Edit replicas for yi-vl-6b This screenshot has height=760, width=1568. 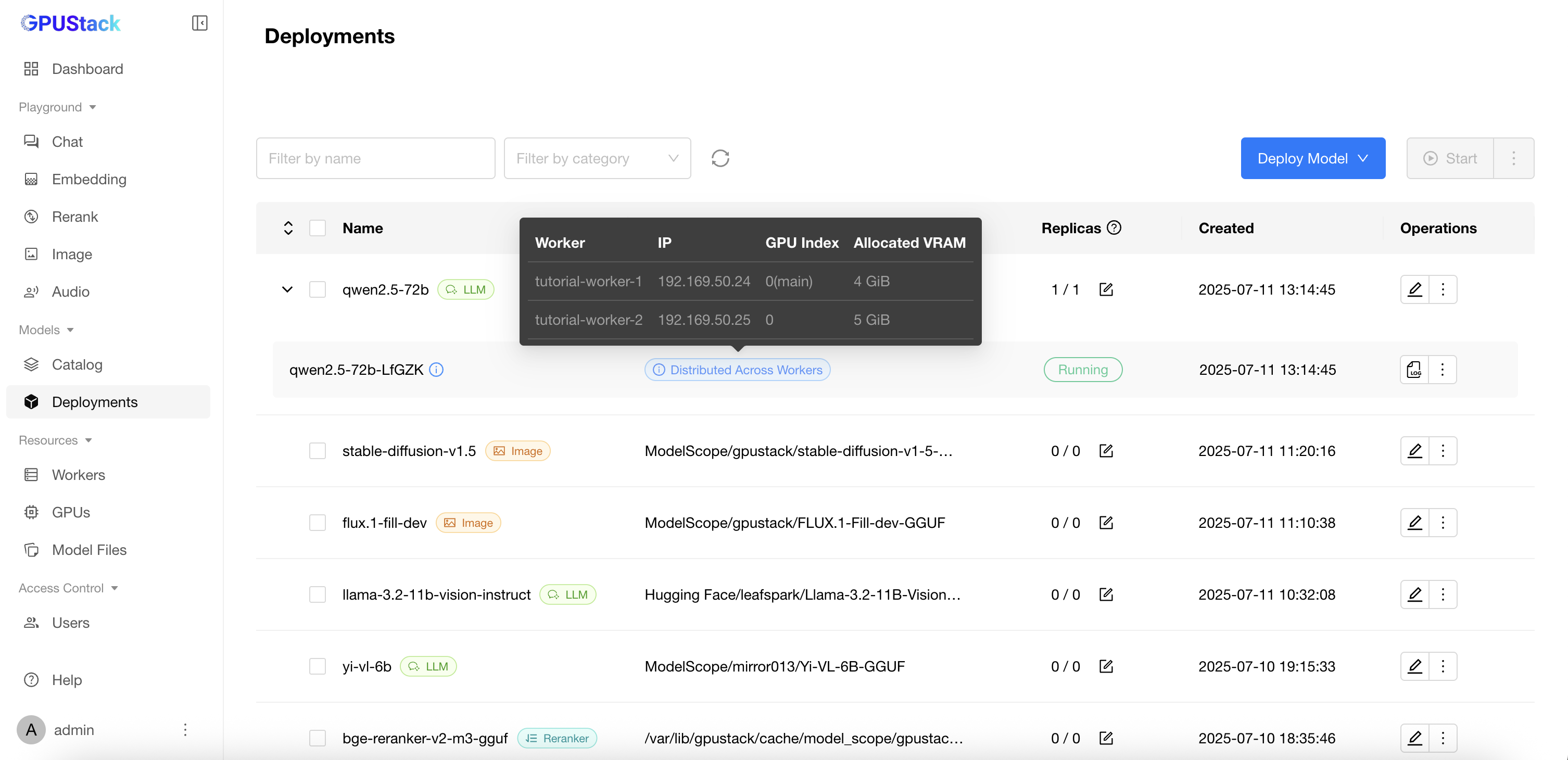click(x=1106, y=666)
